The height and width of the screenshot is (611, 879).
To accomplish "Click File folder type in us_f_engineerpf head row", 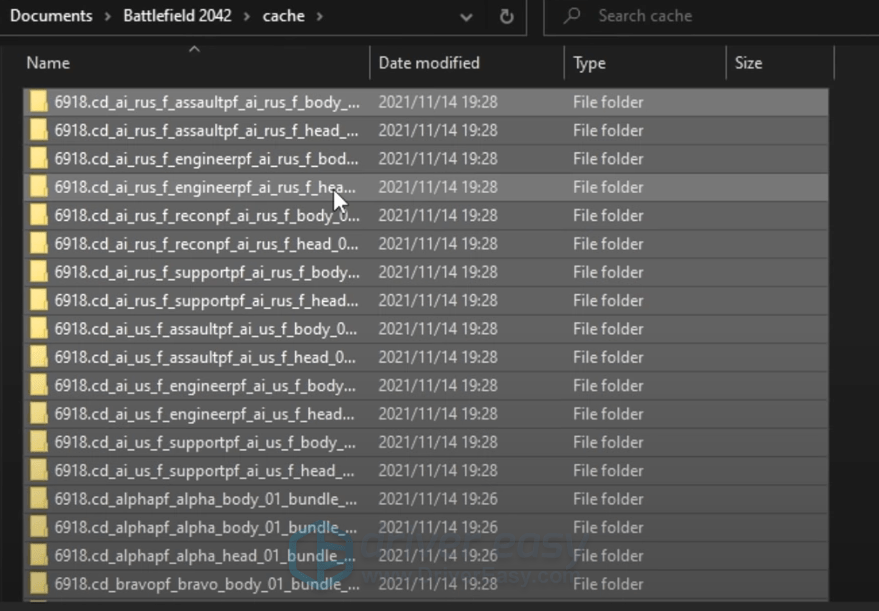I will [608, 414].
